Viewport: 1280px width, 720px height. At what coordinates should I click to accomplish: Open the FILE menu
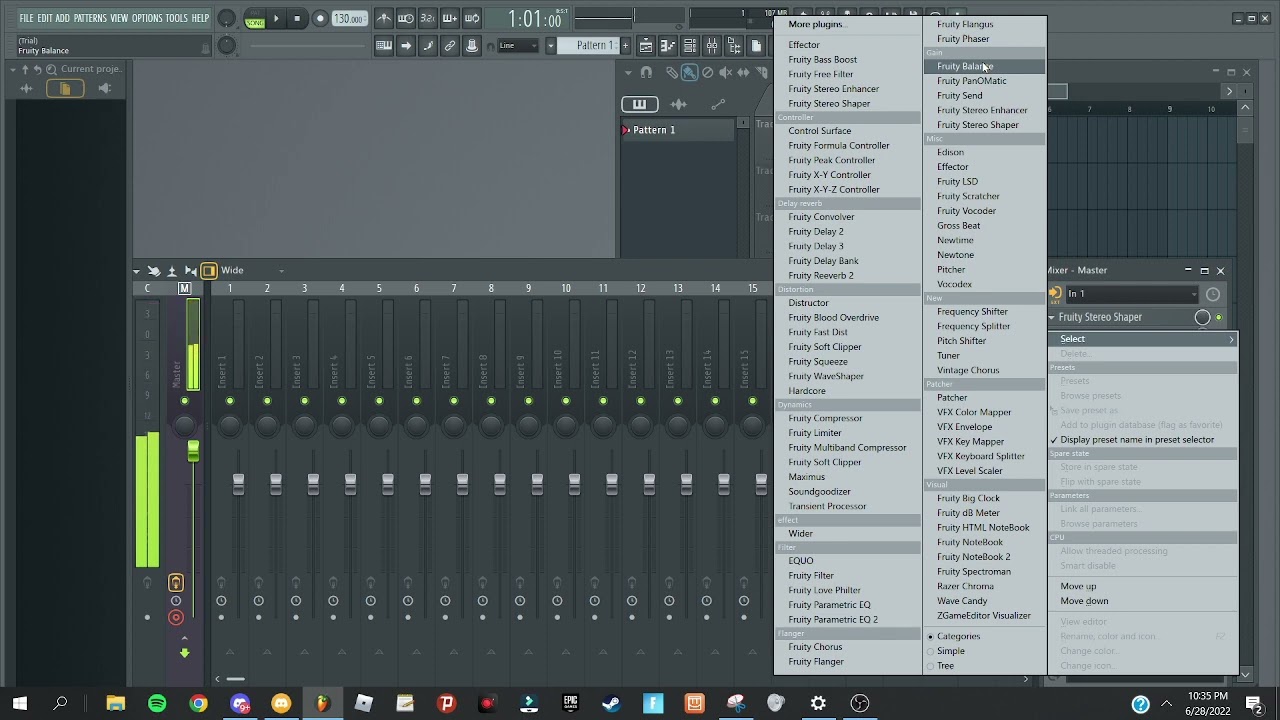point(26,18)
